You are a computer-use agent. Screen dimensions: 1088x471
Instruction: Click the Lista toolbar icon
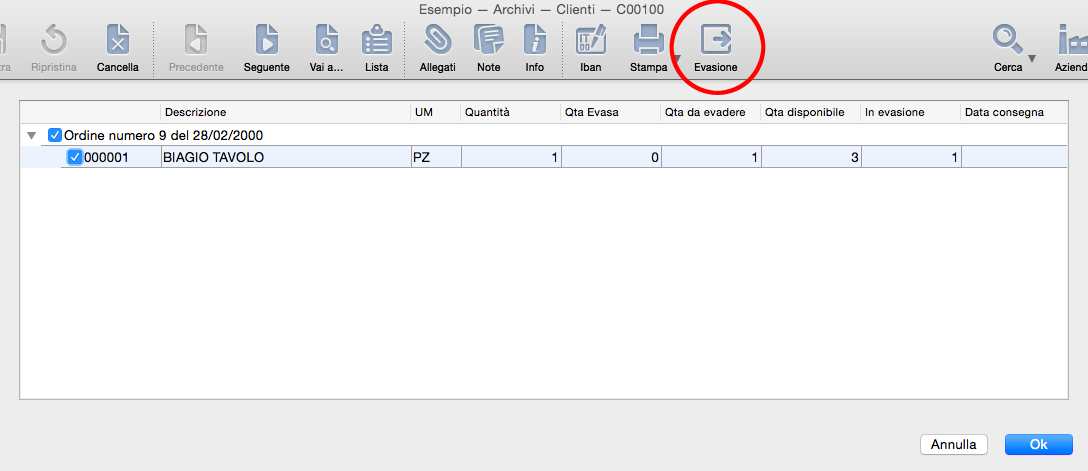pos(377,40)
